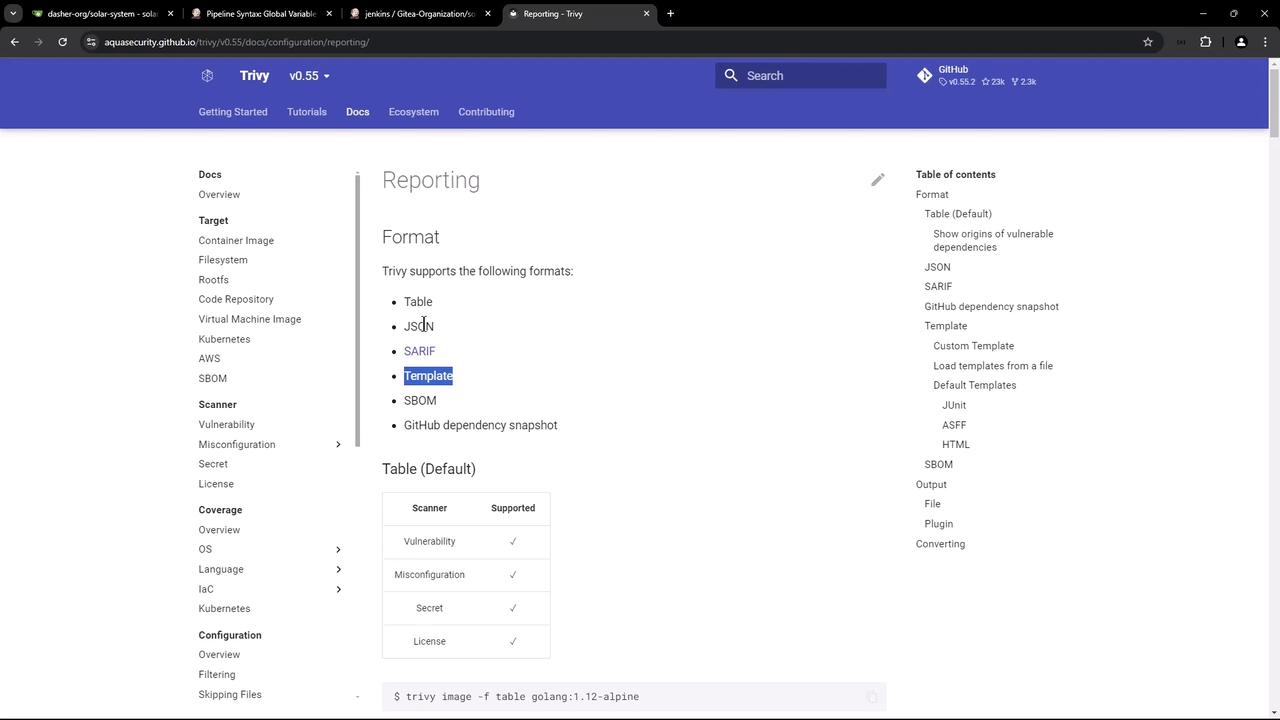1280x720 pixels.
Task: Click the edit page pencil icon
Action: [877, 180]
